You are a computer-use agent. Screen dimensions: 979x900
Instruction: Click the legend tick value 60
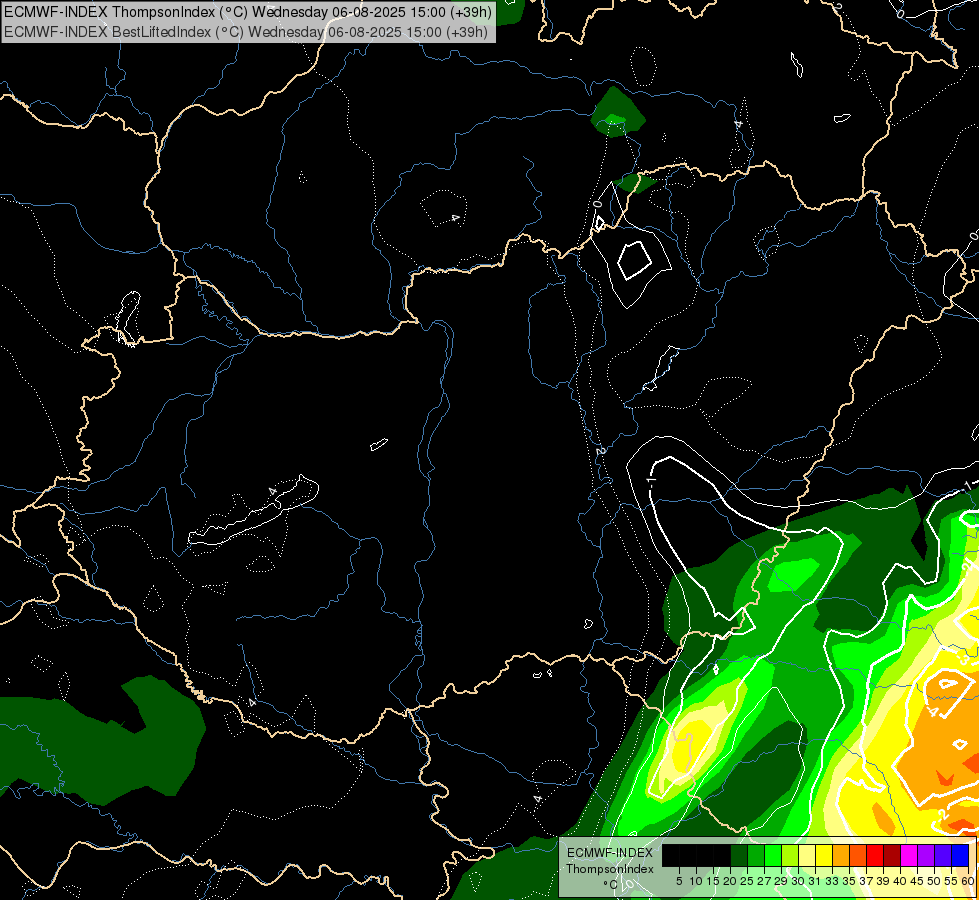point(968,881)
